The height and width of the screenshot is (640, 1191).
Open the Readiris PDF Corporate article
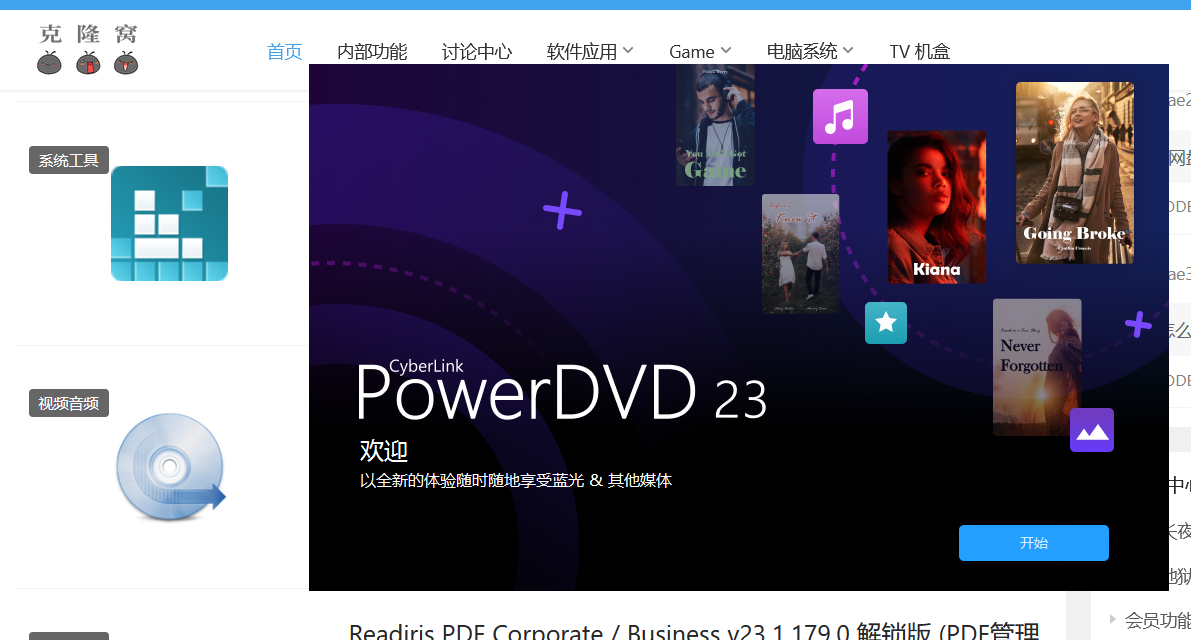[x=693, y=631]
